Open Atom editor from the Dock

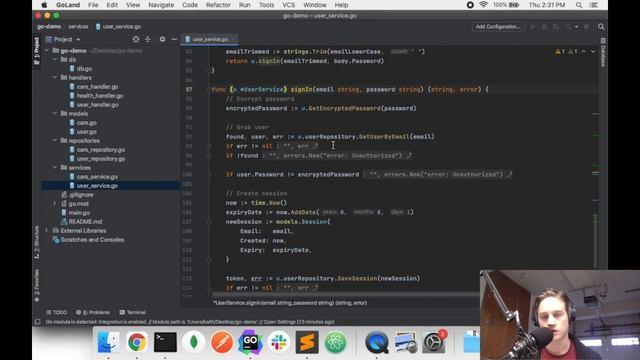[x=336, y=342]
